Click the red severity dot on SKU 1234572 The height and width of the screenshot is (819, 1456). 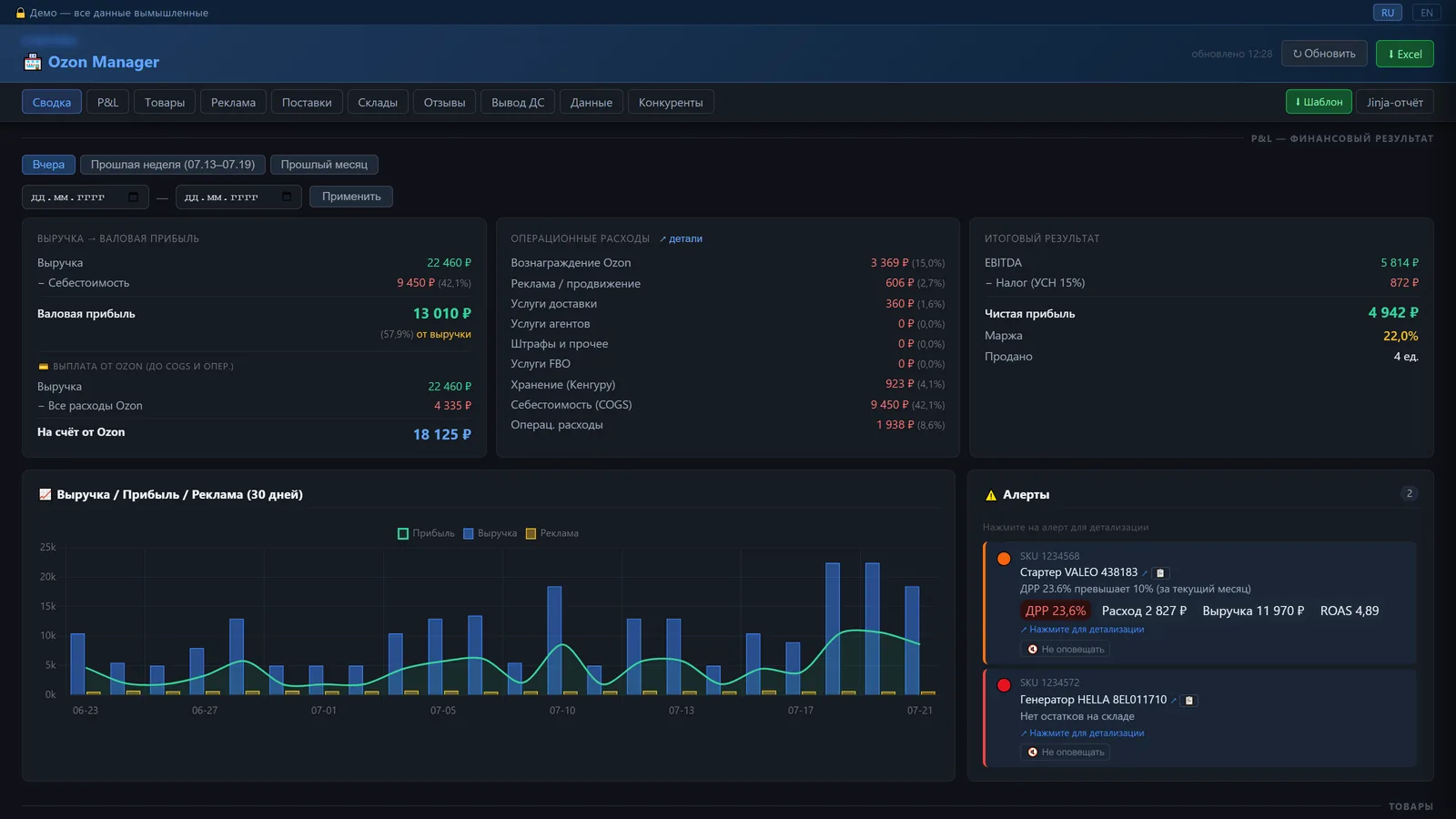click(1004, 685)
